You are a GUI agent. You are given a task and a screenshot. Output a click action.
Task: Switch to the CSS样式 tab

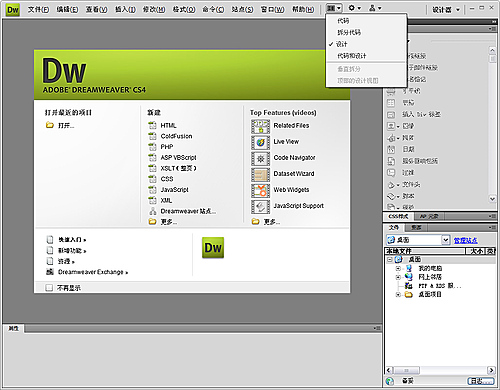point(398,216)
